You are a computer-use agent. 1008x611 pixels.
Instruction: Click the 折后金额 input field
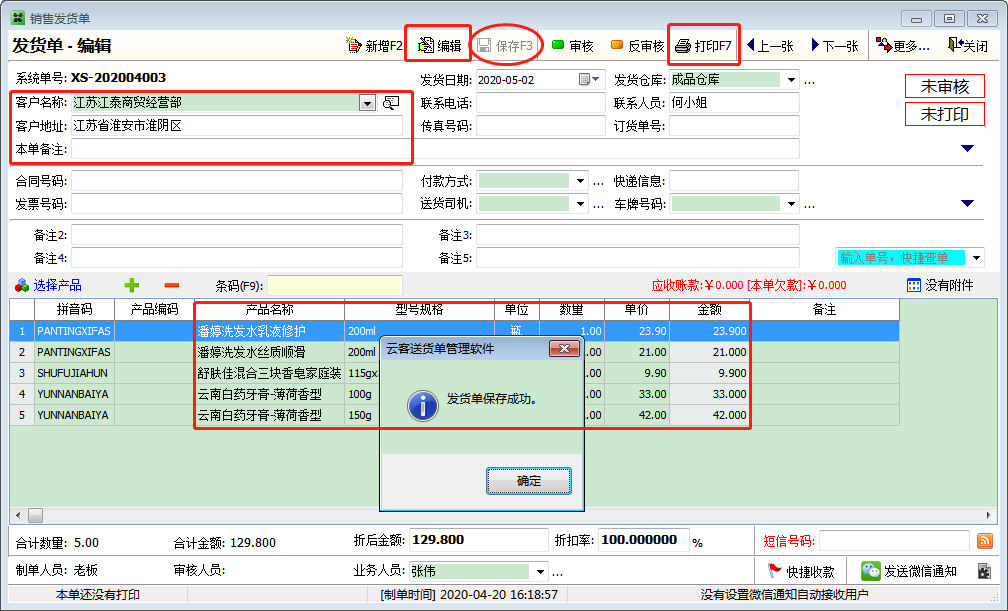[x=478, y=540]
